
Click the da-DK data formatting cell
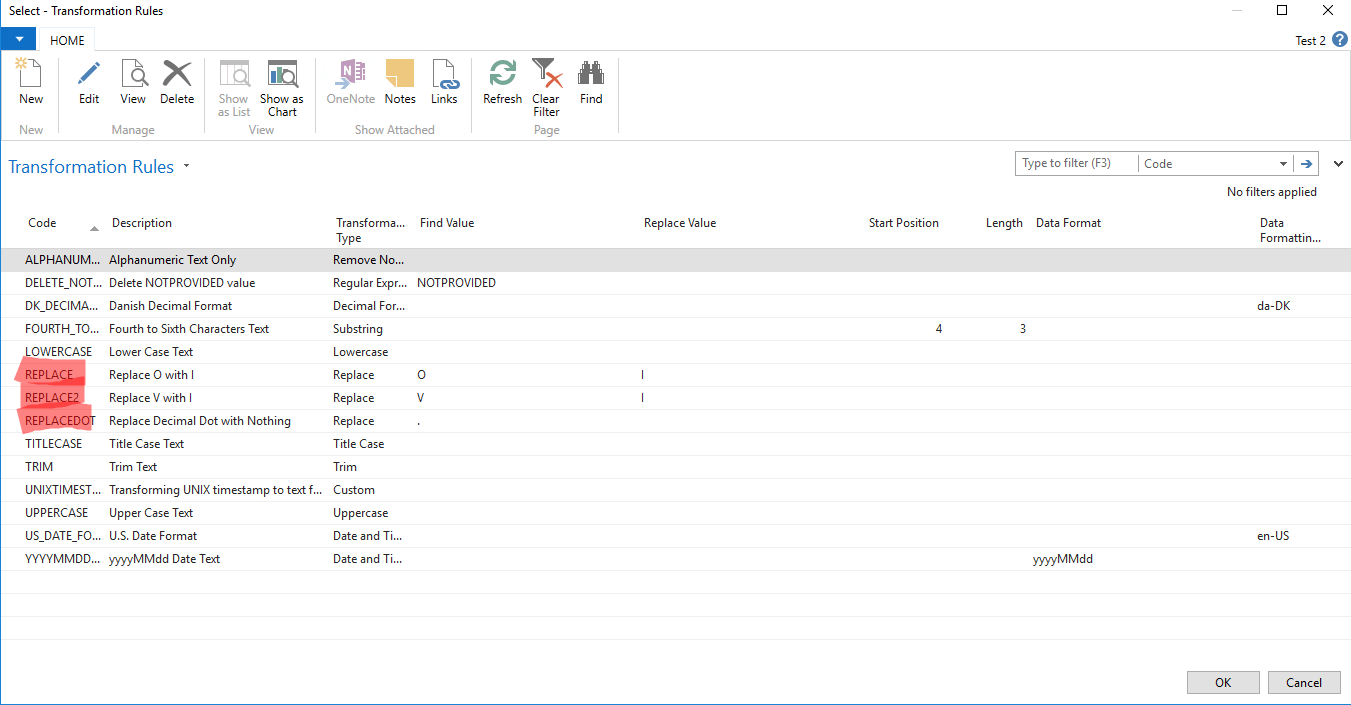1273,306
